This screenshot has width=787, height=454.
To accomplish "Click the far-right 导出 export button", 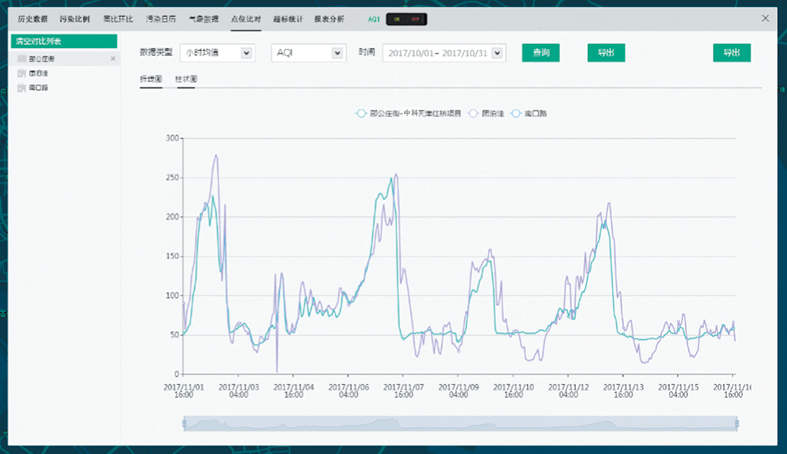I will (731, 53).
